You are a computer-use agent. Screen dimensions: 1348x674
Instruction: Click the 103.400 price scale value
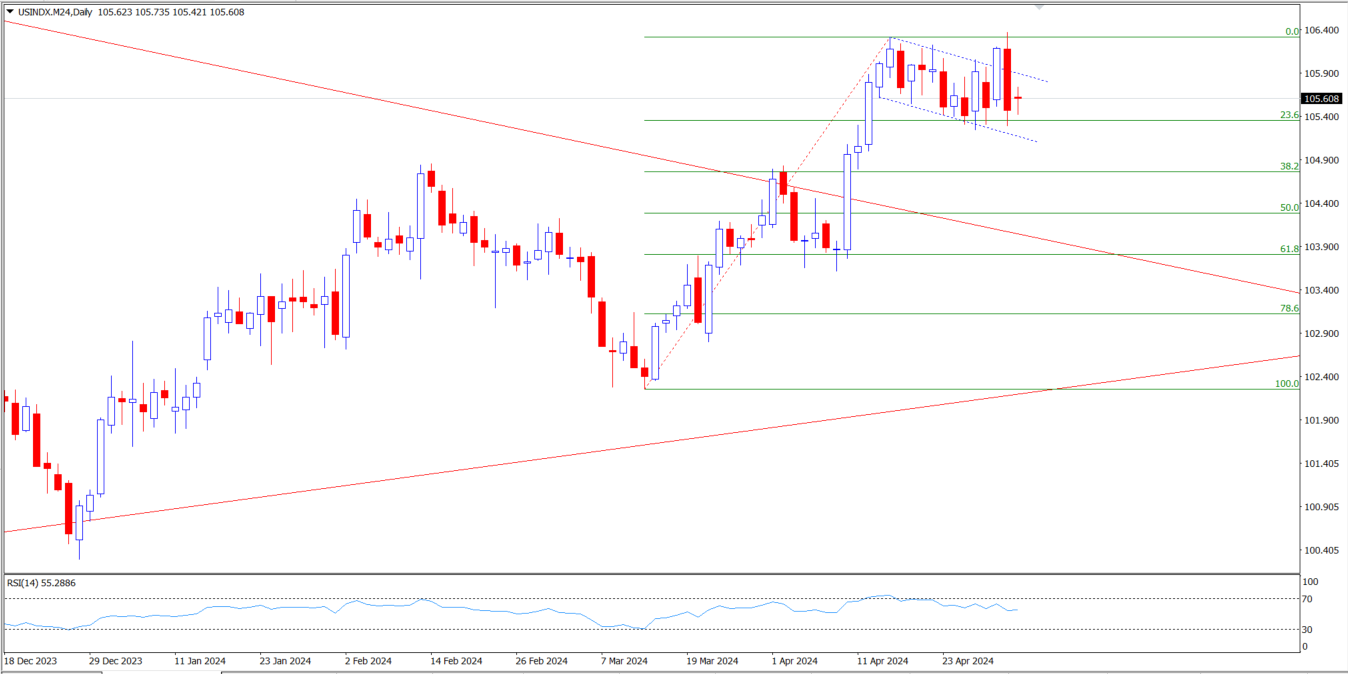pyautogui.click(x=1322, y=290)
